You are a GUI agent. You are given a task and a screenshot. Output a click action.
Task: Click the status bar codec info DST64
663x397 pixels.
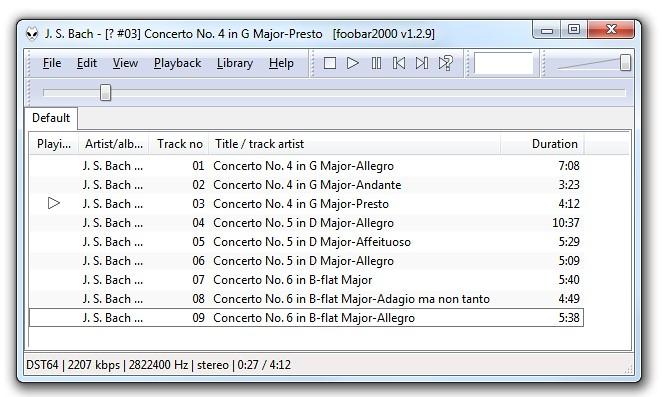[42, 365]
